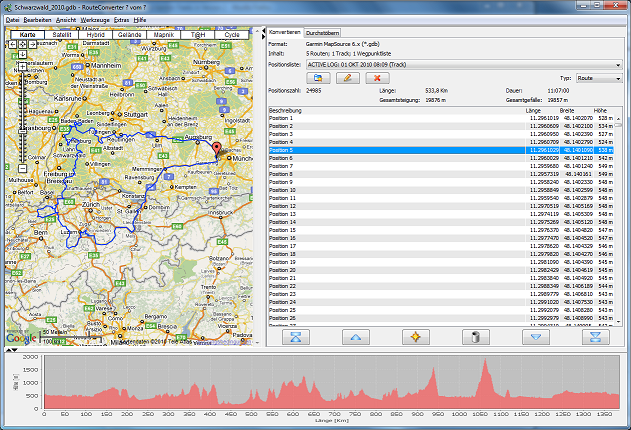Switch to the Durchstöbern tab

click(x=322, y=33)
